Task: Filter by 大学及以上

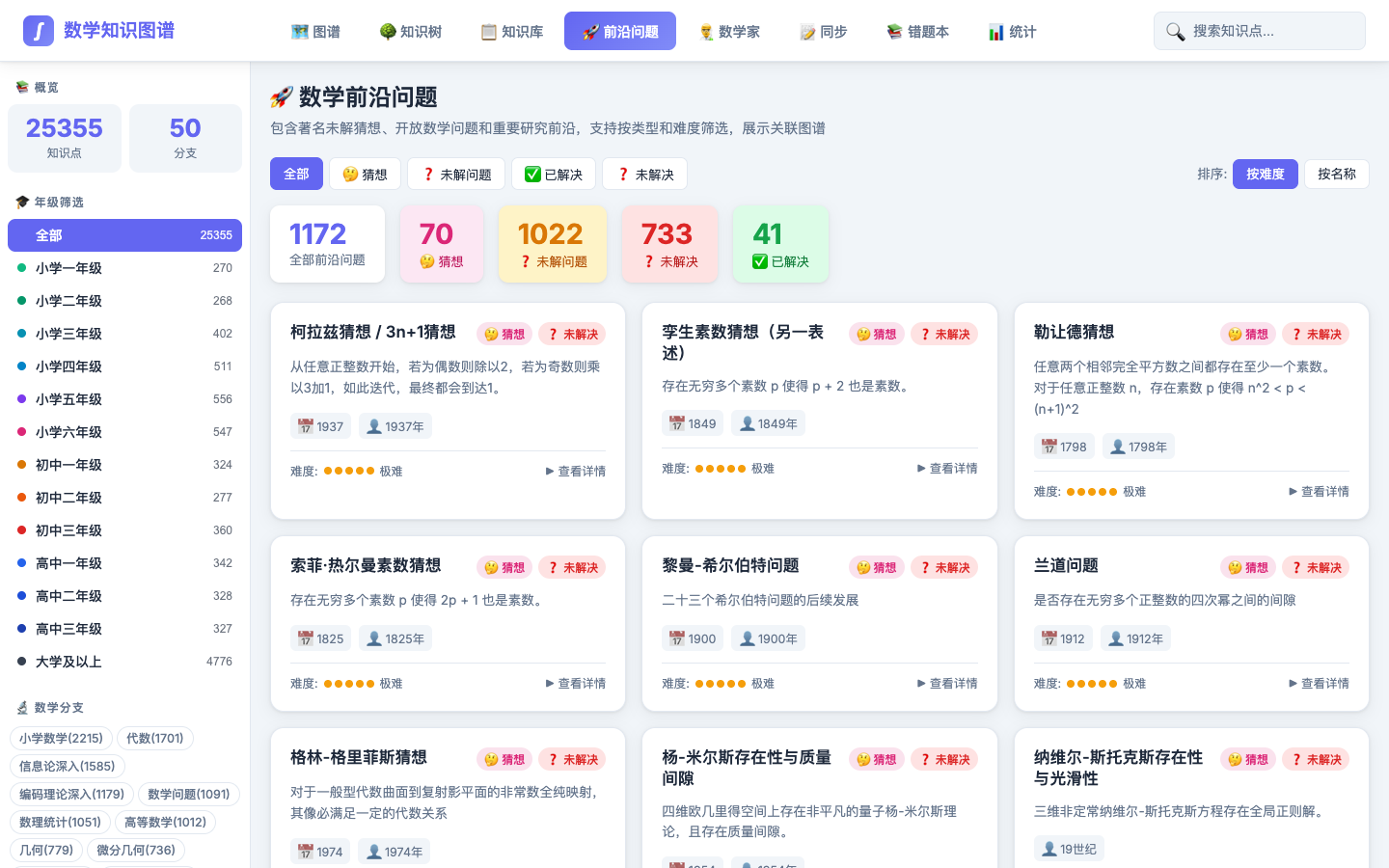Action: click(x=124, y=662)
